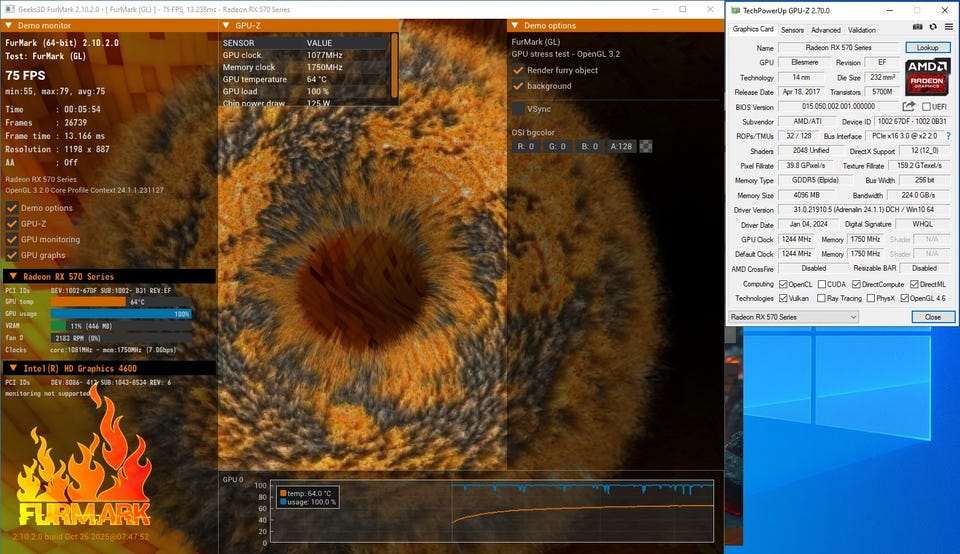
Task: Click BIOS Version value 015.050.002.001.000000
Action: pos(838,107)
